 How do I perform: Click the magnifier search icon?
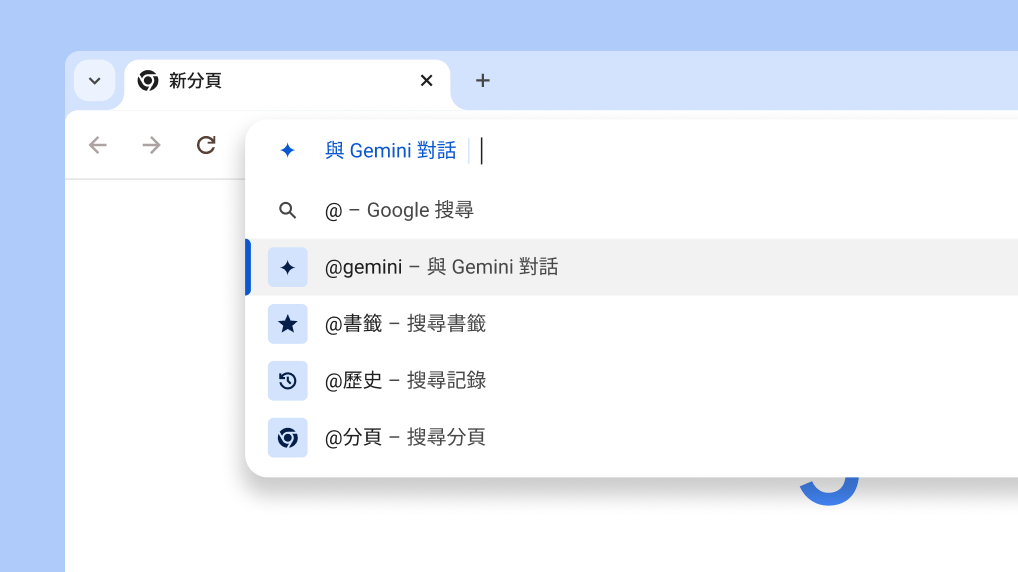coord(288,210)
